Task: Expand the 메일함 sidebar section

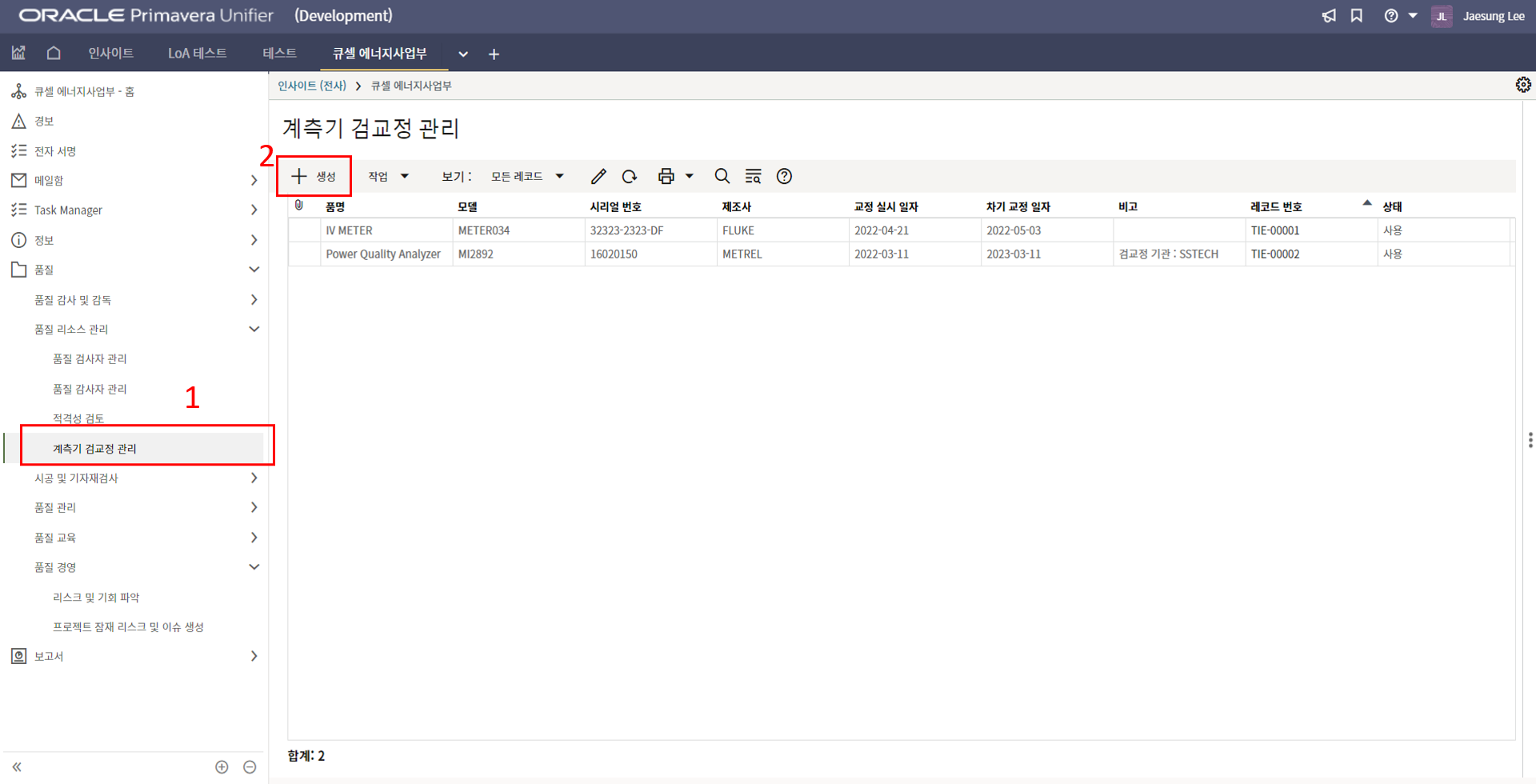Action: (x=254, y=181)
